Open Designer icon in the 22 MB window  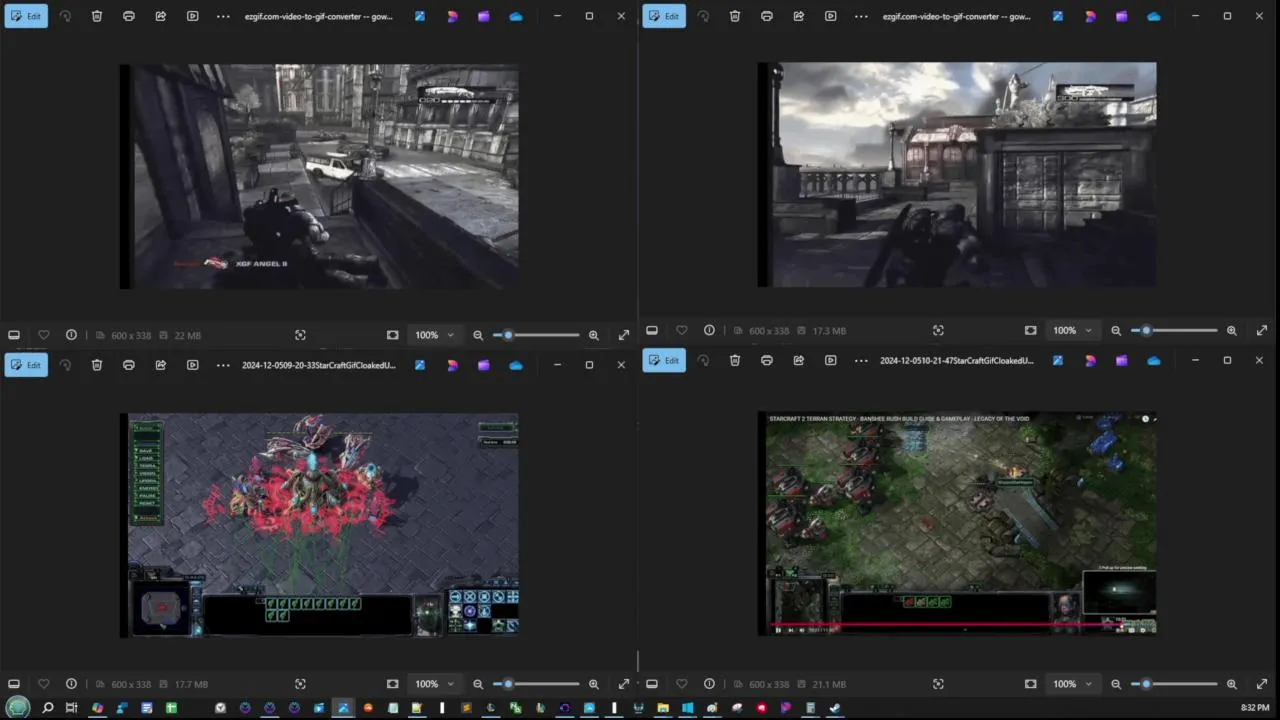point(452,16)
